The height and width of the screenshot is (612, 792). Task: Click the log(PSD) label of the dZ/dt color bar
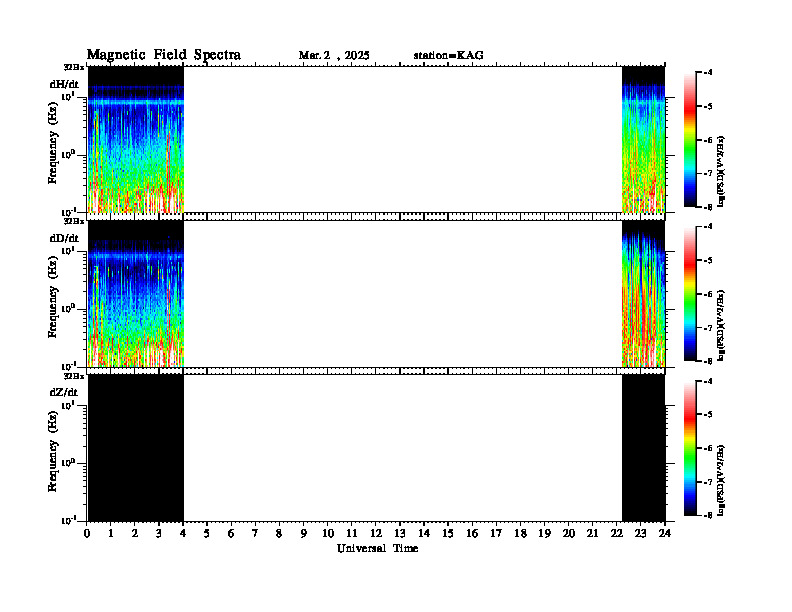click(721, 480)
